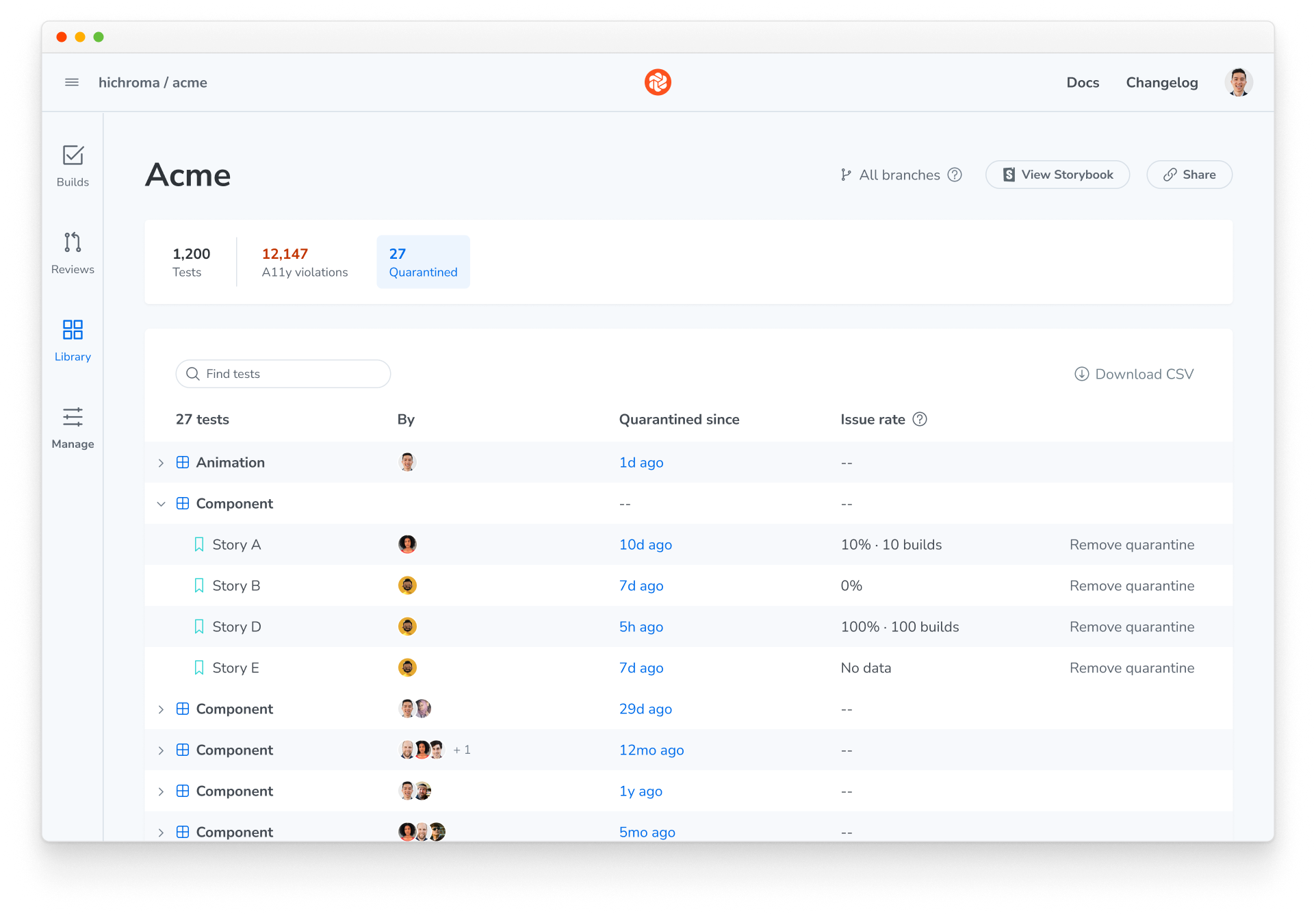Select the 27 Quarantined tab
Image resolution: width=1316 pixels, height=914 pixels.
pyautogui.click(x=423, y=262)
